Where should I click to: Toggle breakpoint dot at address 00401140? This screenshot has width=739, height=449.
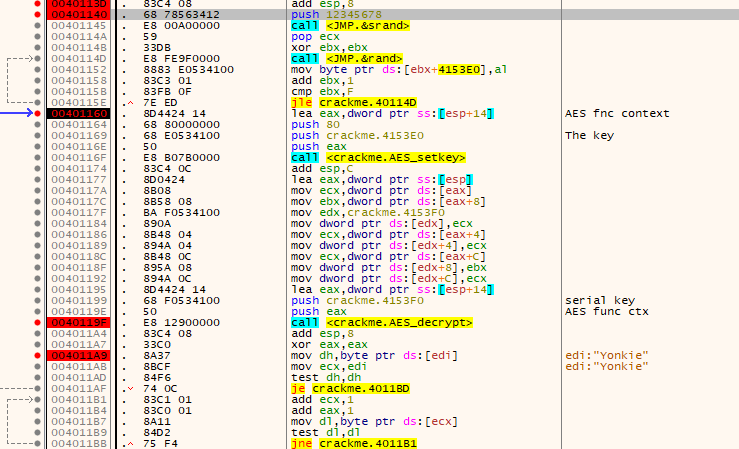pyautogui.click(x=38, y=16)
